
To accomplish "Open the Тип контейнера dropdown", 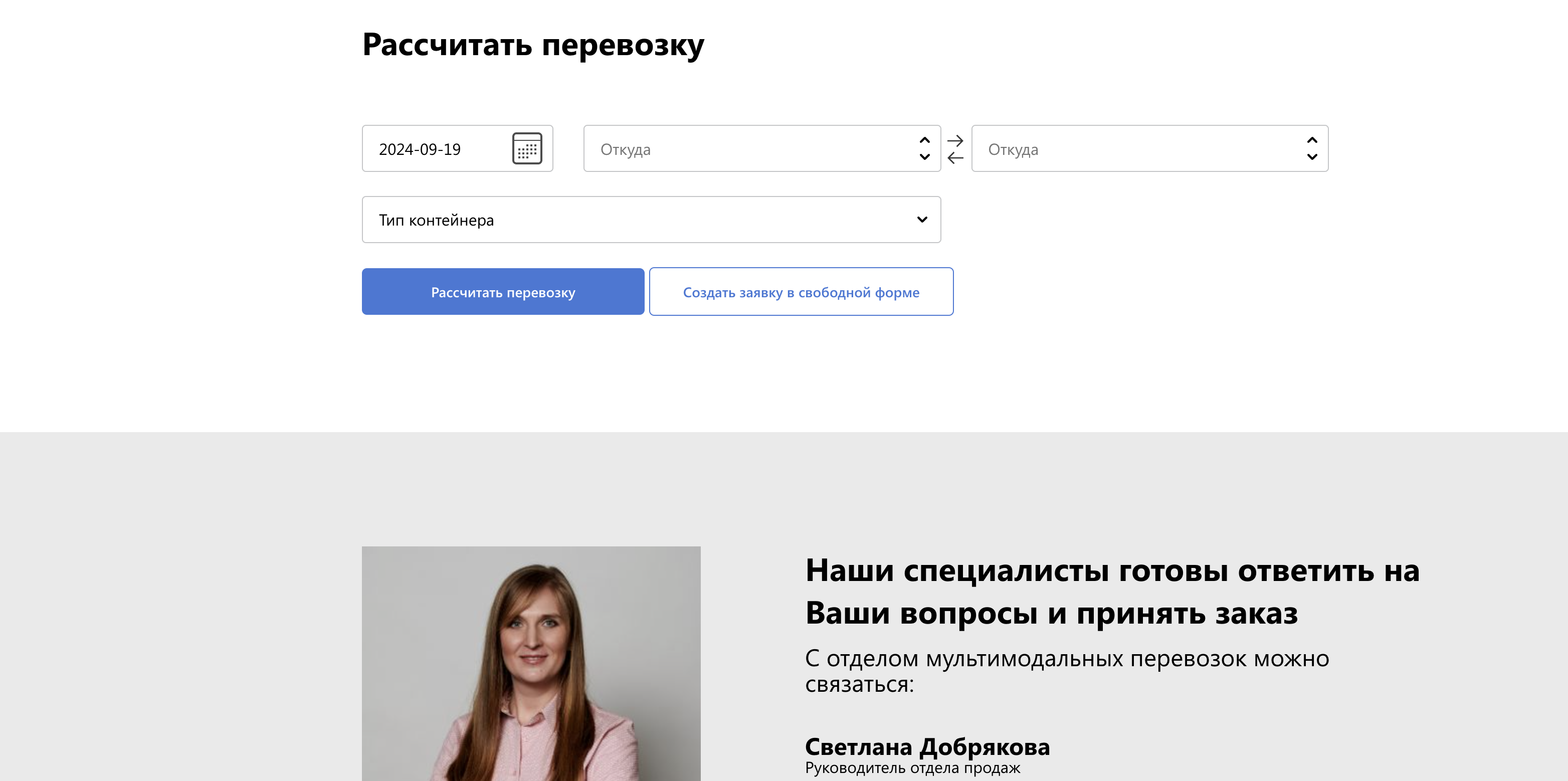I will pyautogui.click(x=651, y=219).
